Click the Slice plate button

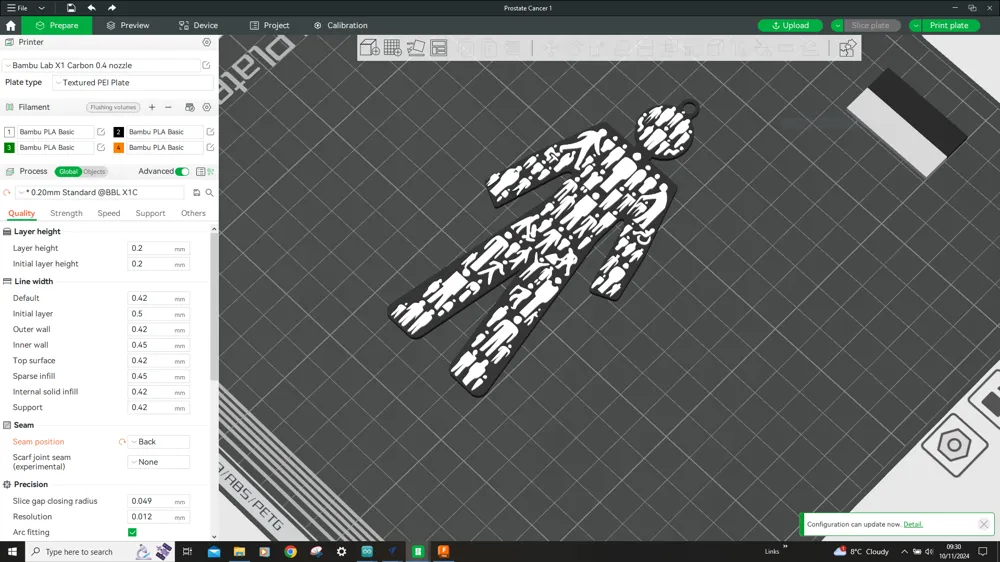[870, 26]
